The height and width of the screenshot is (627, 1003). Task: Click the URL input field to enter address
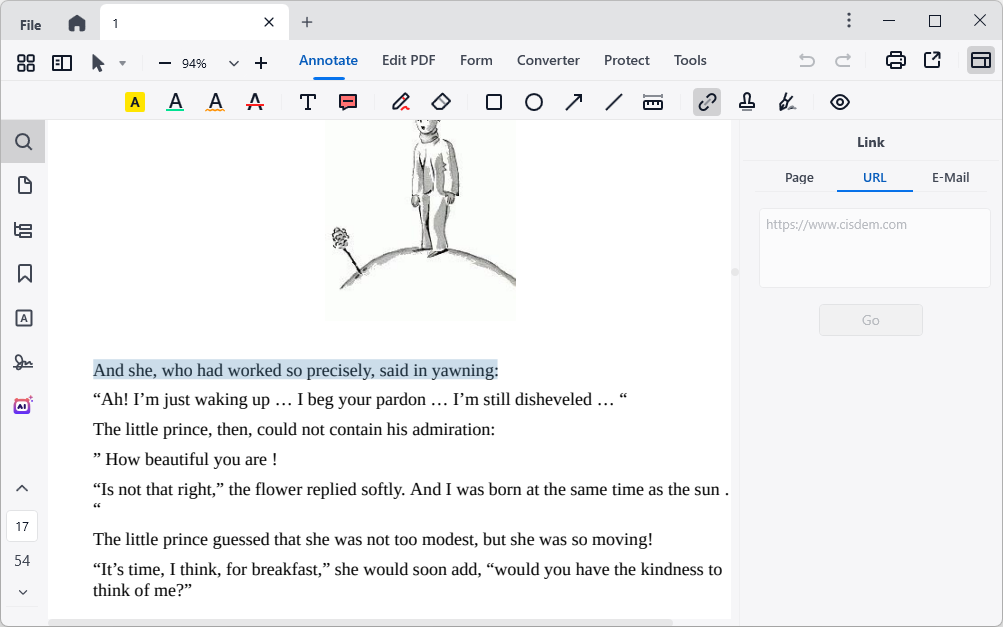coord(874,248)
